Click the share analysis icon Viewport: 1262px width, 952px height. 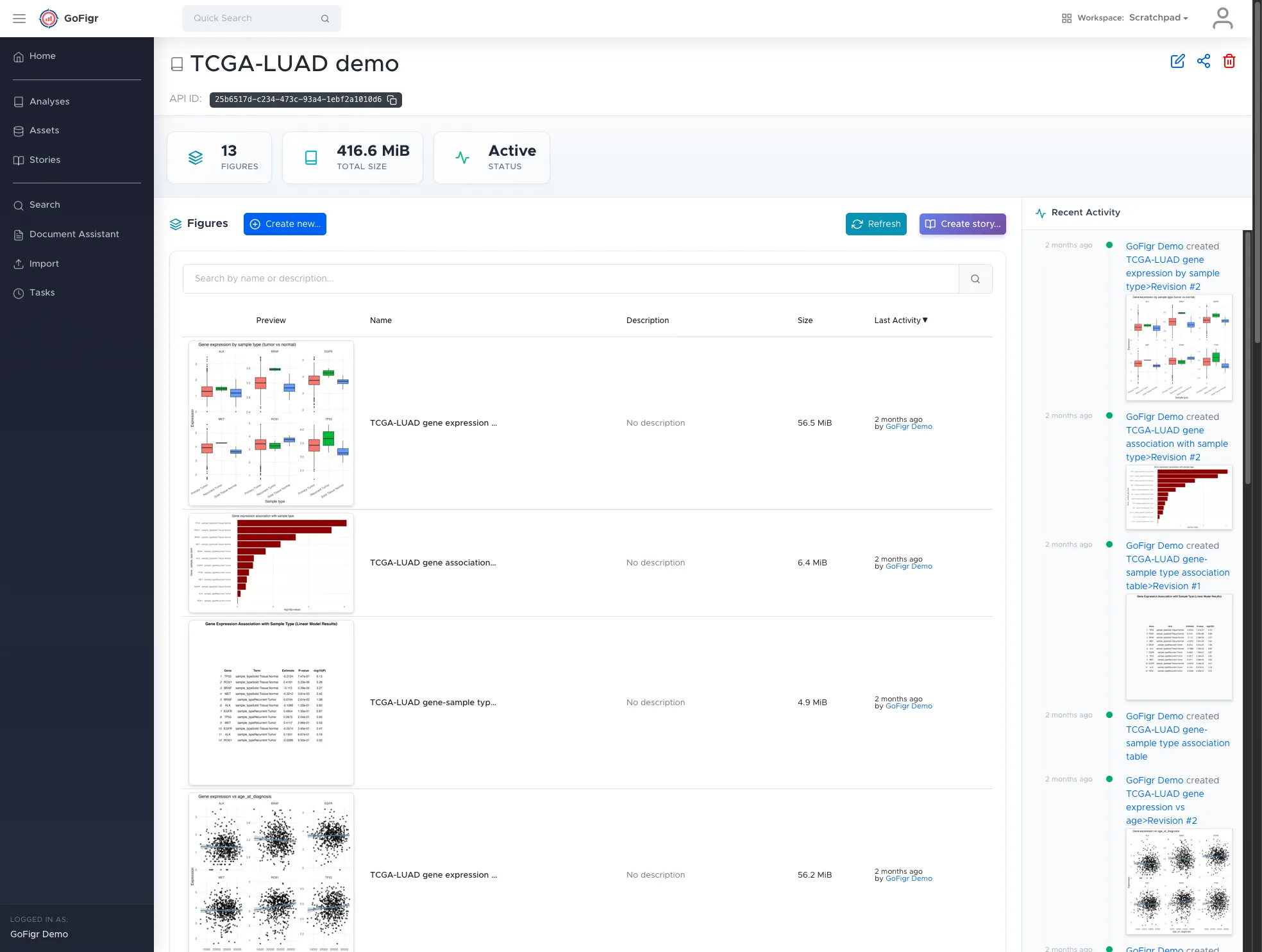coord(1204,61)
